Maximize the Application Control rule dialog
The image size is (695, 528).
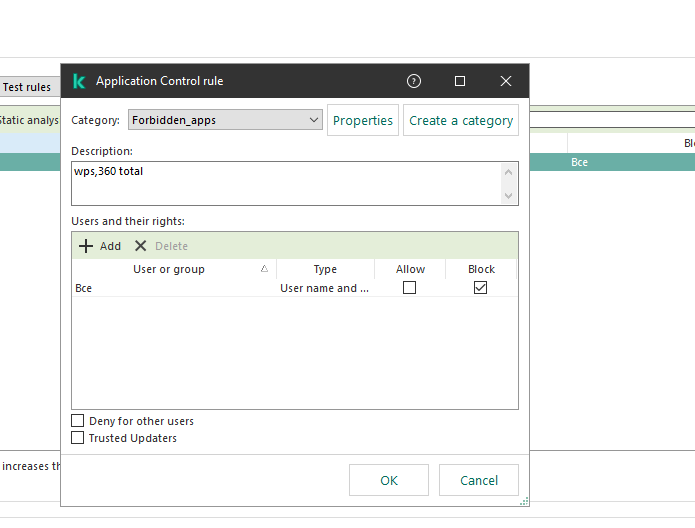(460, 81)
